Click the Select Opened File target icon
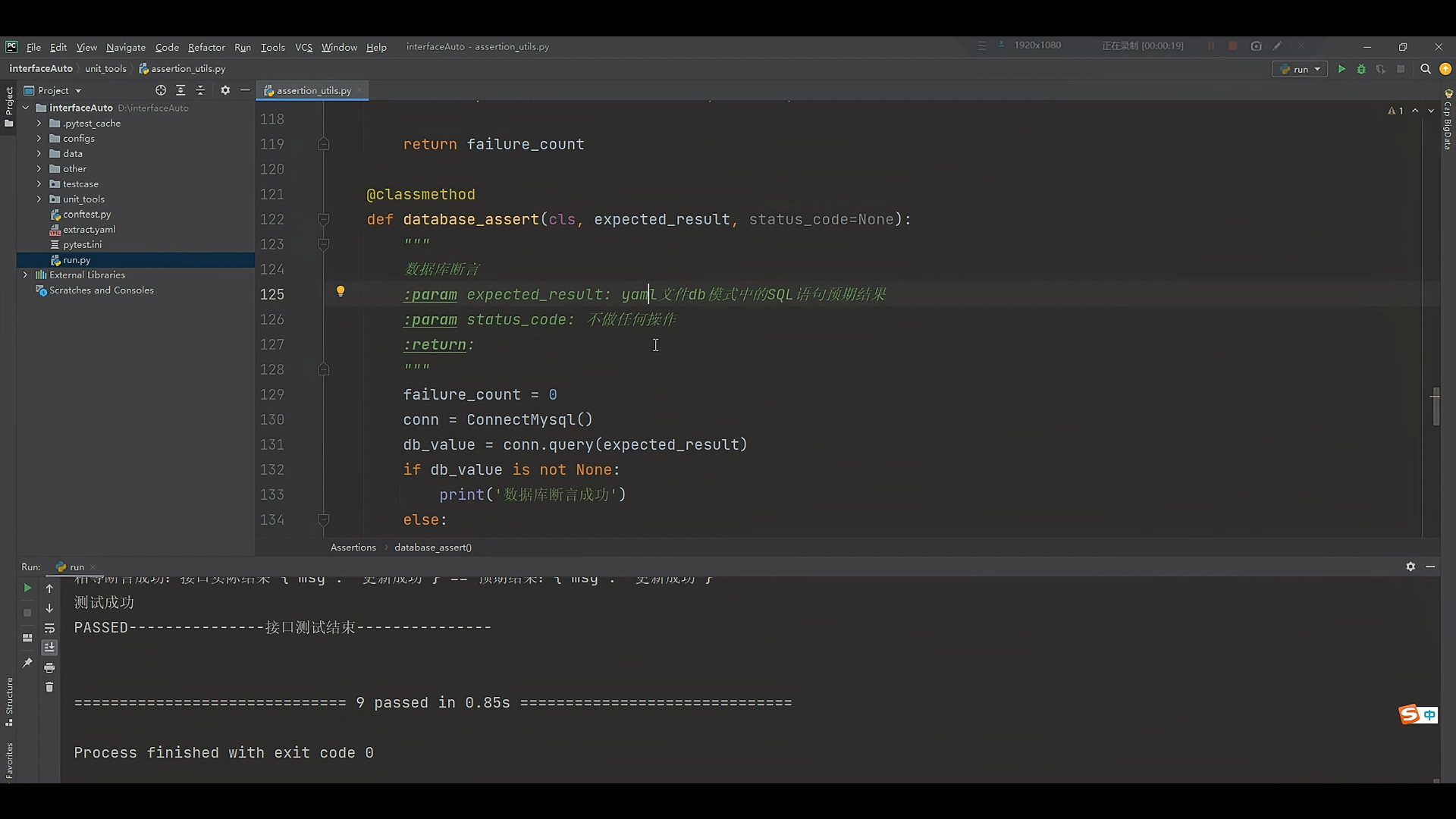1456x819 pixels. [161, 90]
